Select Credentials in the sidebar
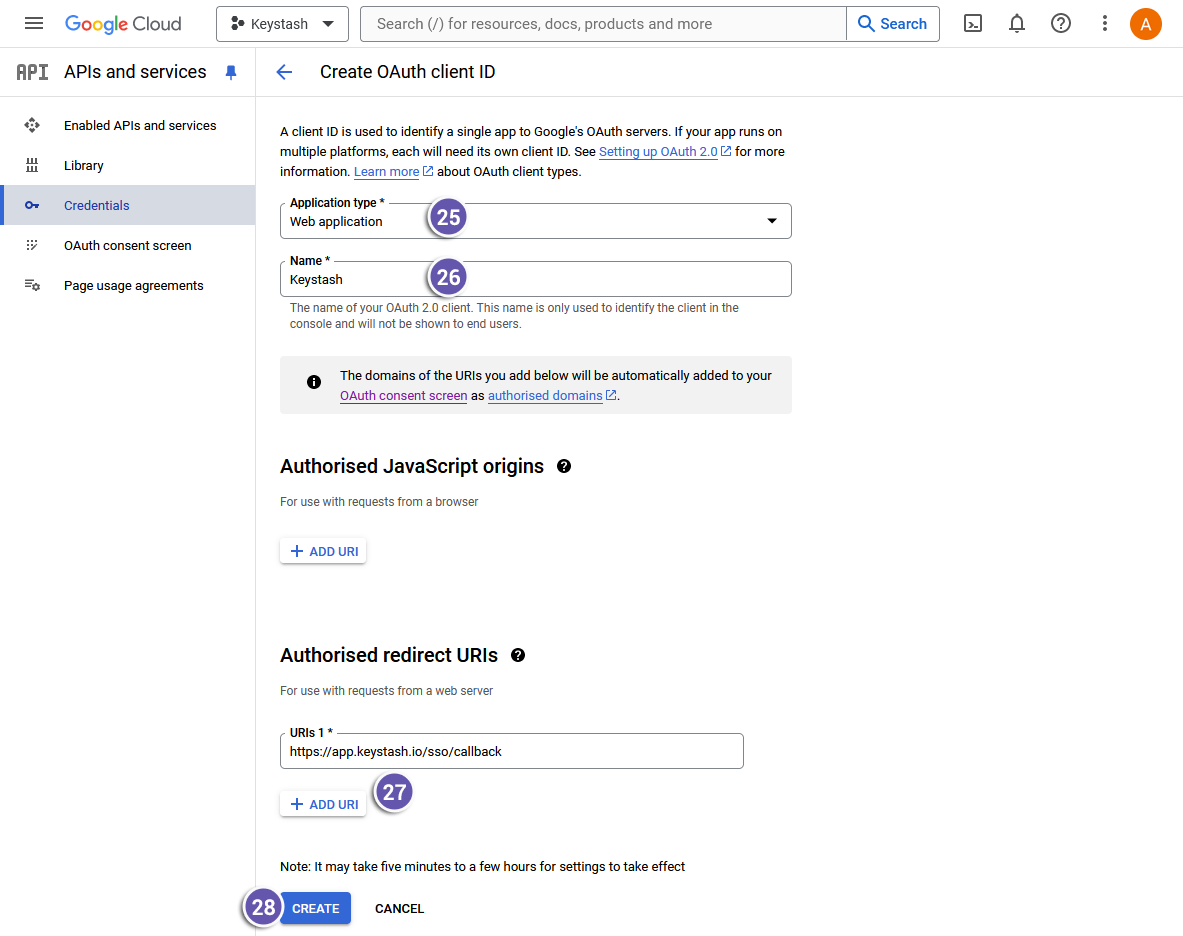The height and width of the screenshot is (936, 1183). tap(128, 205)
